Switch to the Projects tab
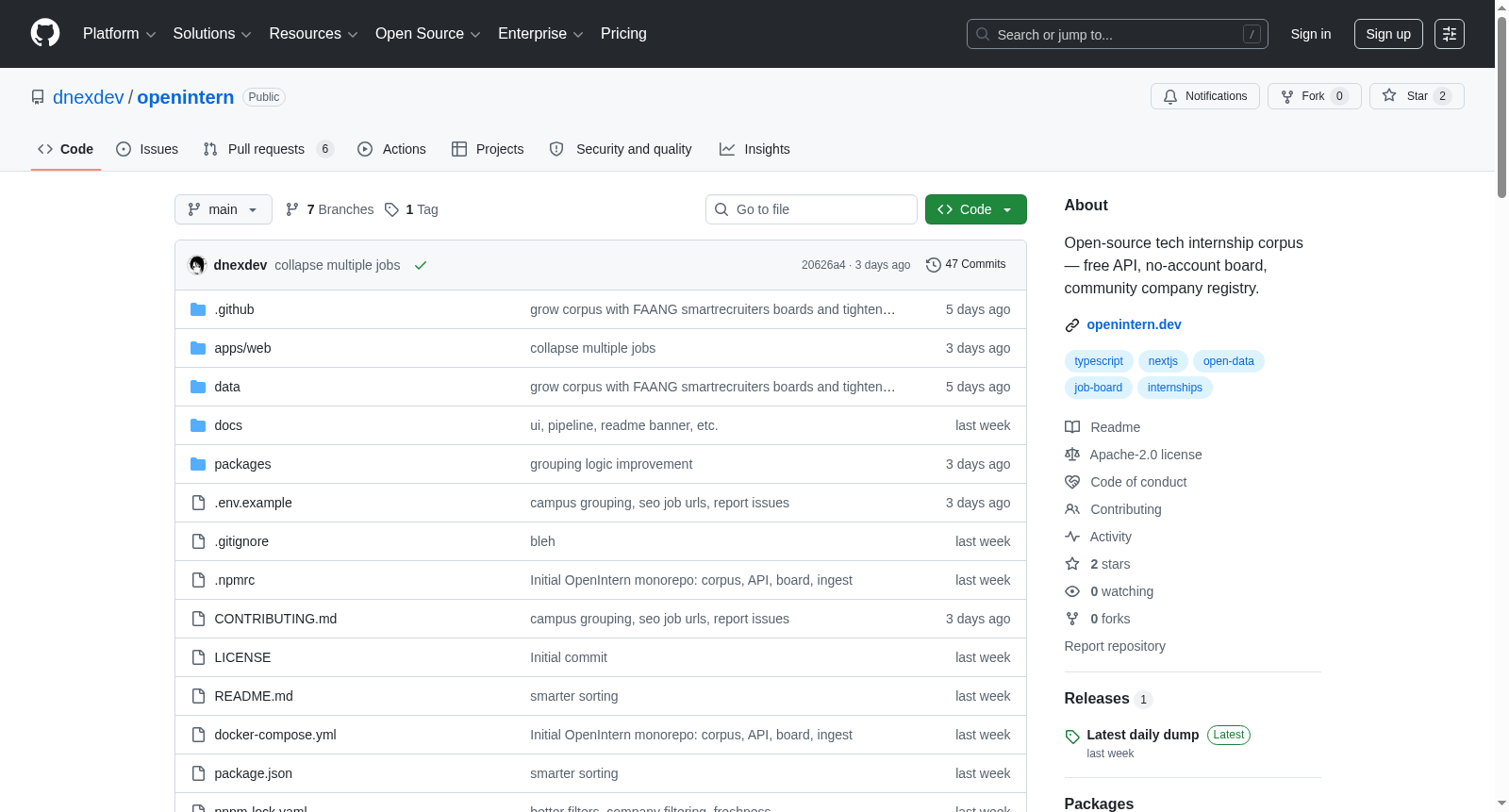The width and height of the screenshot is (1509, 812). (488, 149)
